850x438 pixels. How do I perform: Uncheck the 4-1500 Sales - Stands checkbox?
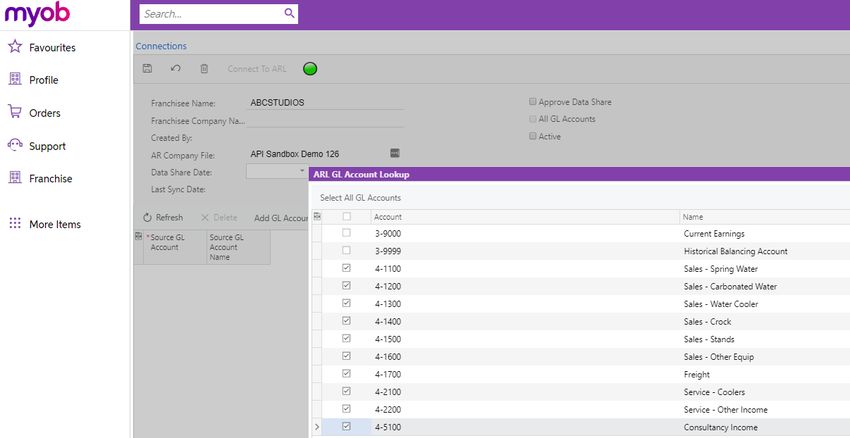click(346, 338)
